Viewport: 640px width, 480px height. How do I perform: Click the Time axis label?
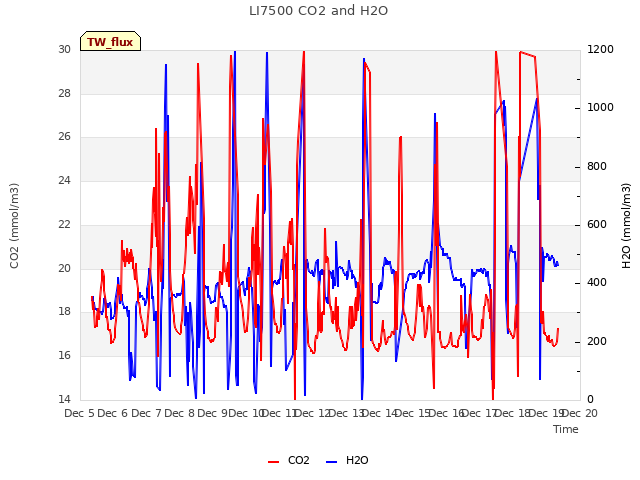click(x=566, y=429)
